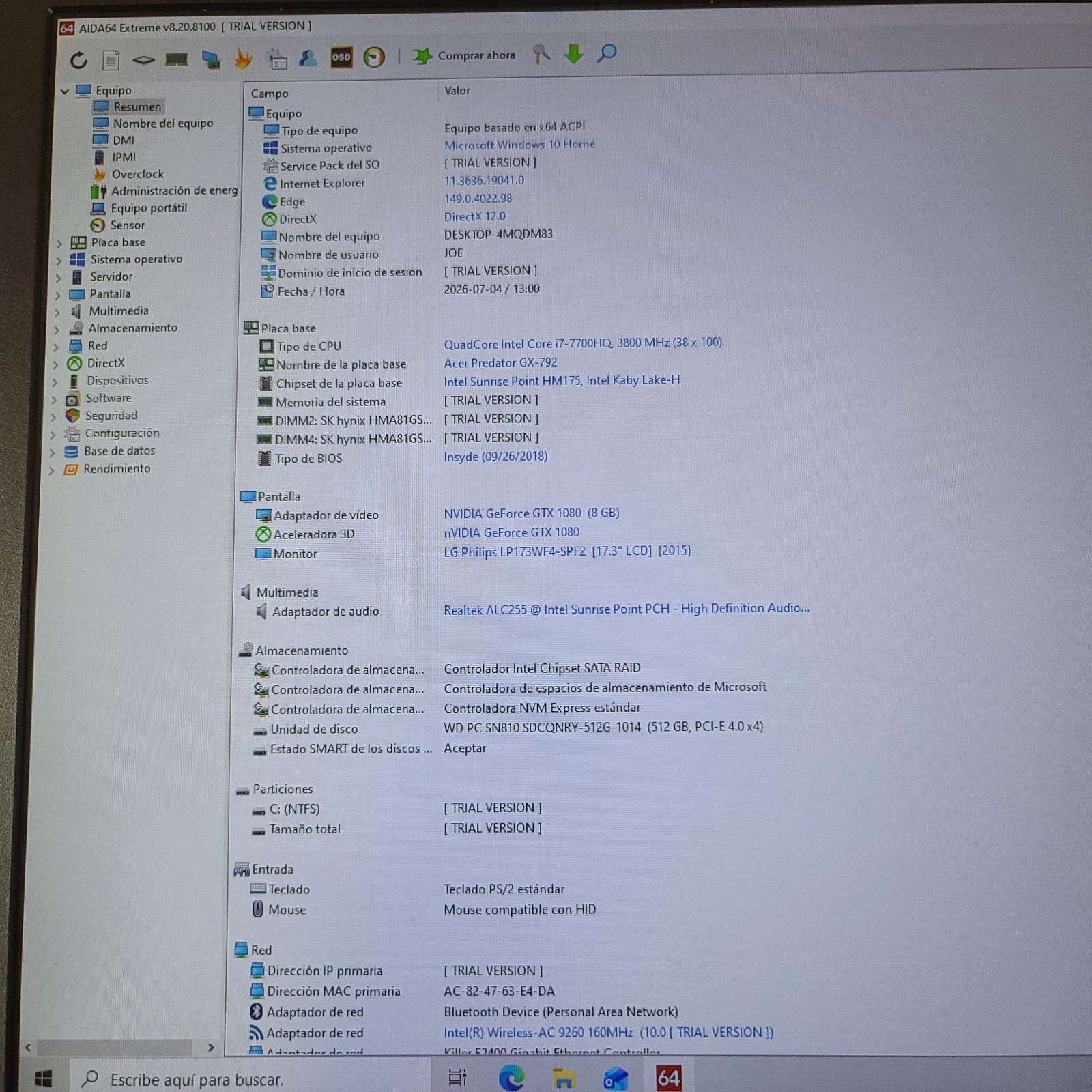Select the Estado SMART de los discos row
This screenshot has width=1092, height=1092.
(369, 749)
